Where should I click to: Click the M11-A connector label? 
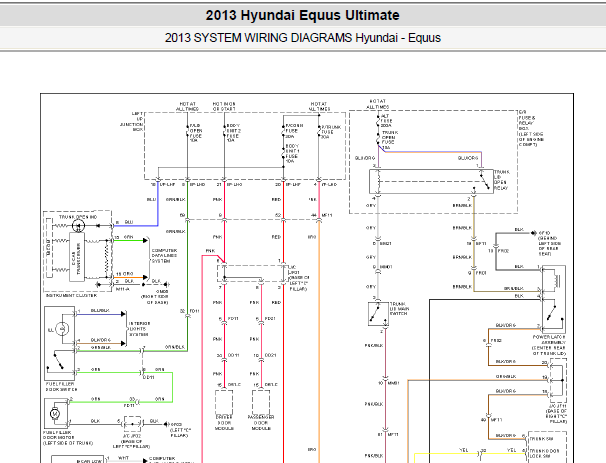pyautogui.click(x=123, y=289)
